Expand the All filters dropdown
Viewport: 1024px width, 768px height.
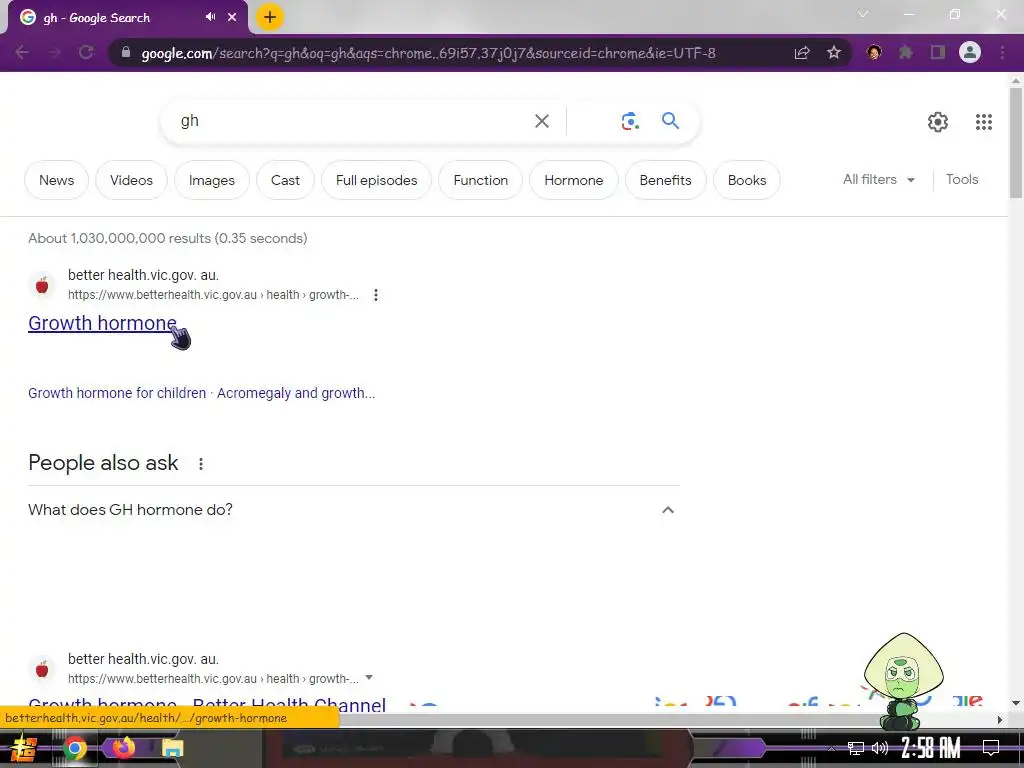(879, 180)
